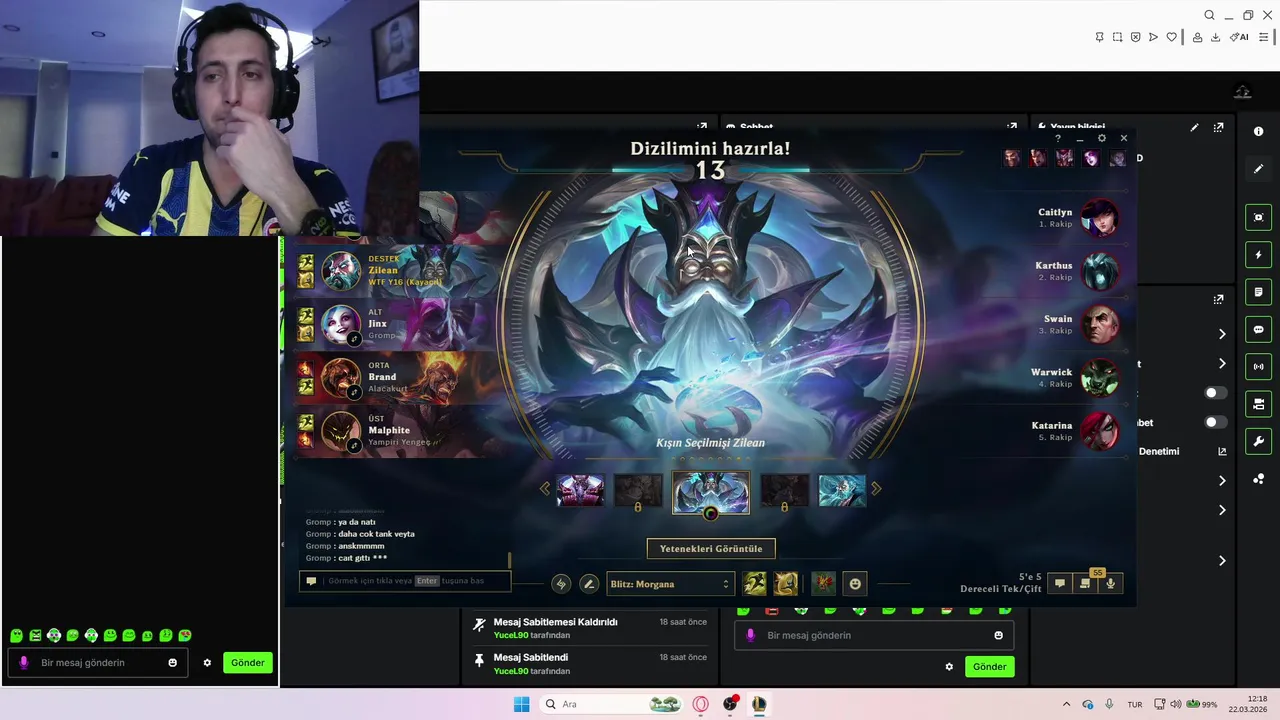
Task: Select the second summoner spell slot
Action: [x=786, y=583]
